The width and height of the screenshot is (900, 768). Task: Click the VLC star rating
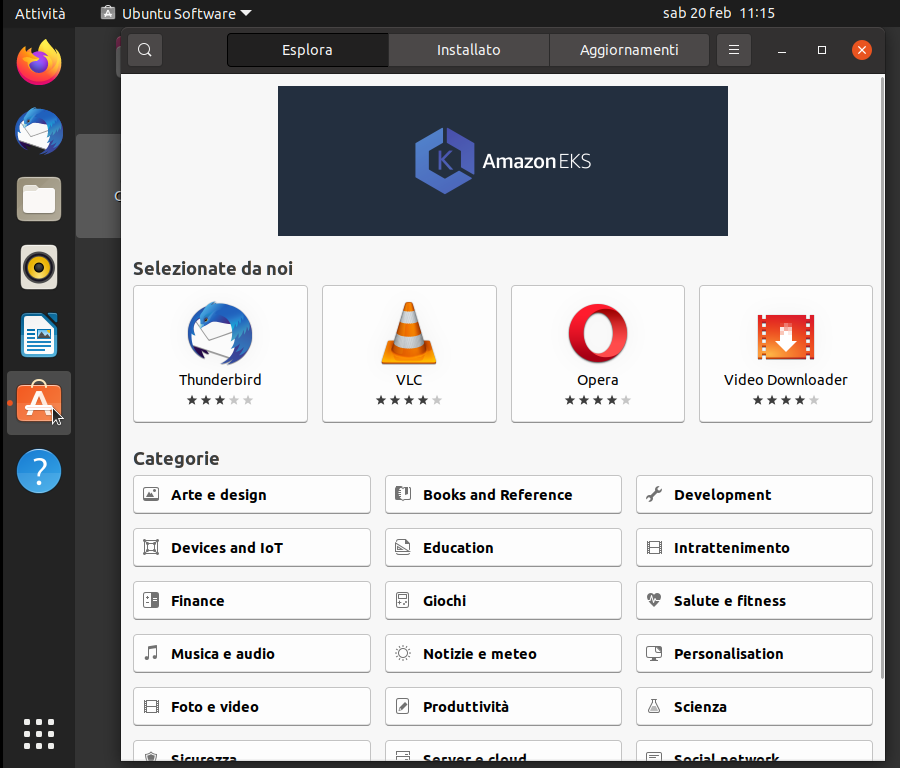[x=409, y=400]
